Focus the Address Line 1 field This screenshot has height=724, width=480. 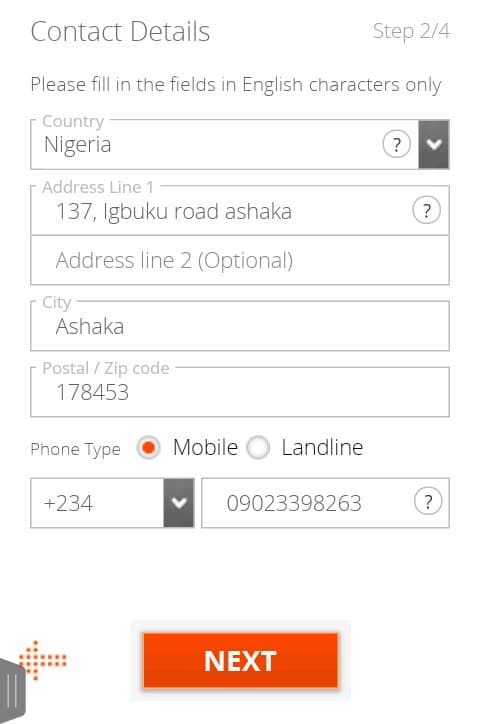click(240, 211)
